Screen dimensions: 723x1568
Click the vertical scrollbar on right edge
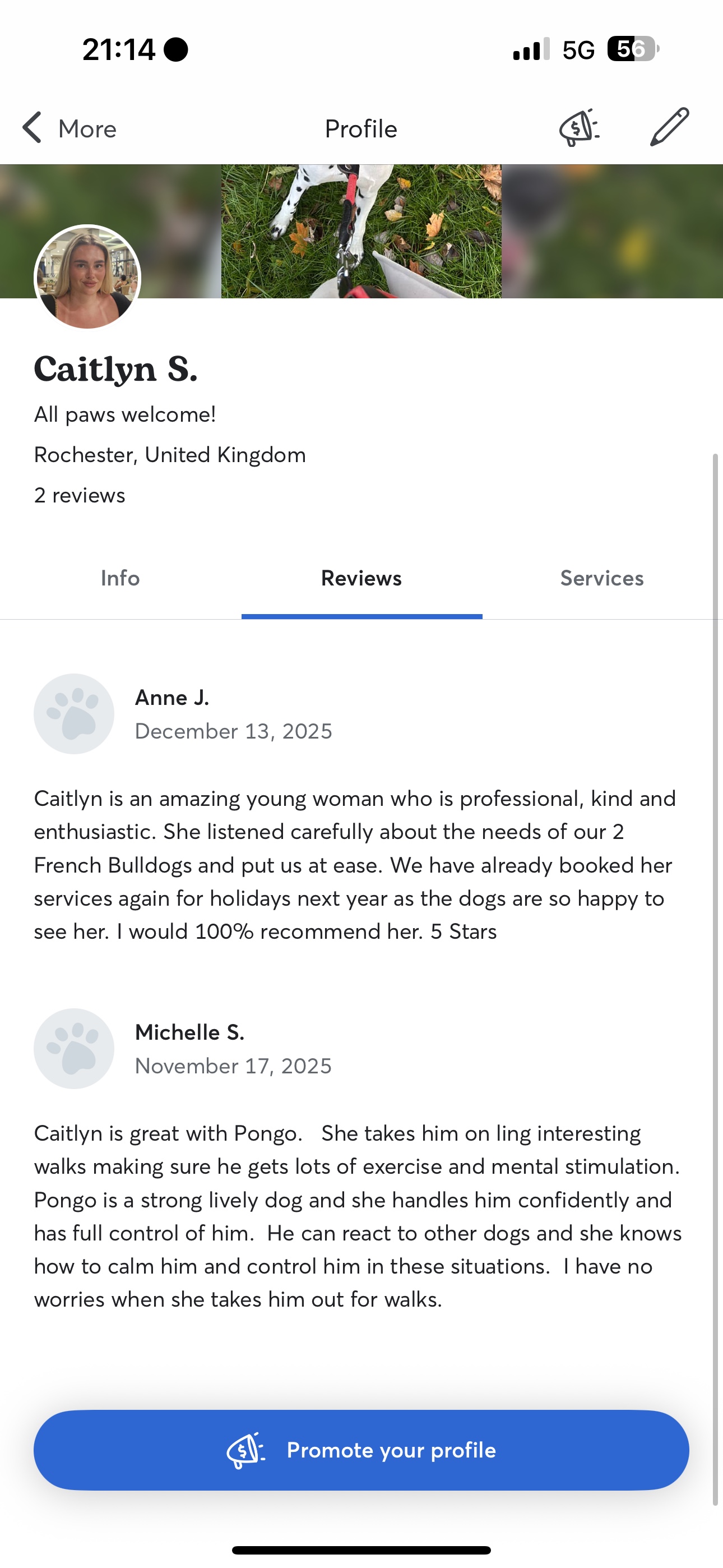716,974
